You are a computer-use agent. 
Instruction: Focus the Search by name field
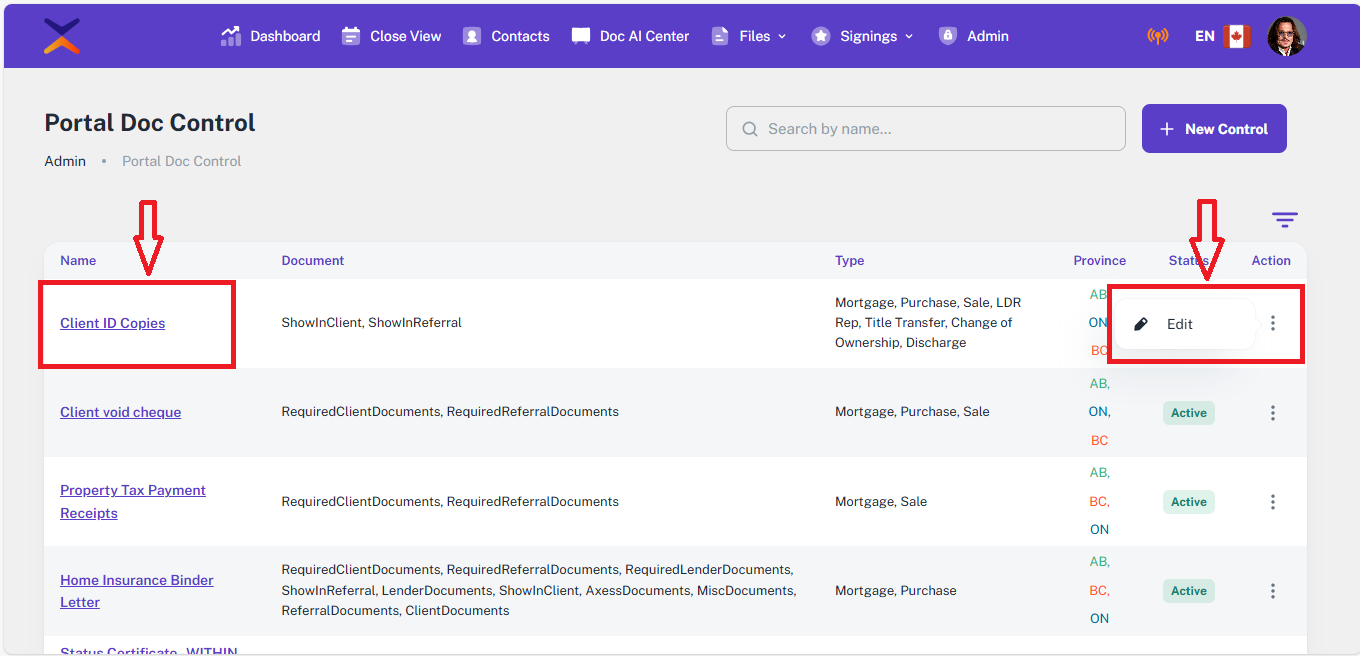(925, 129)
